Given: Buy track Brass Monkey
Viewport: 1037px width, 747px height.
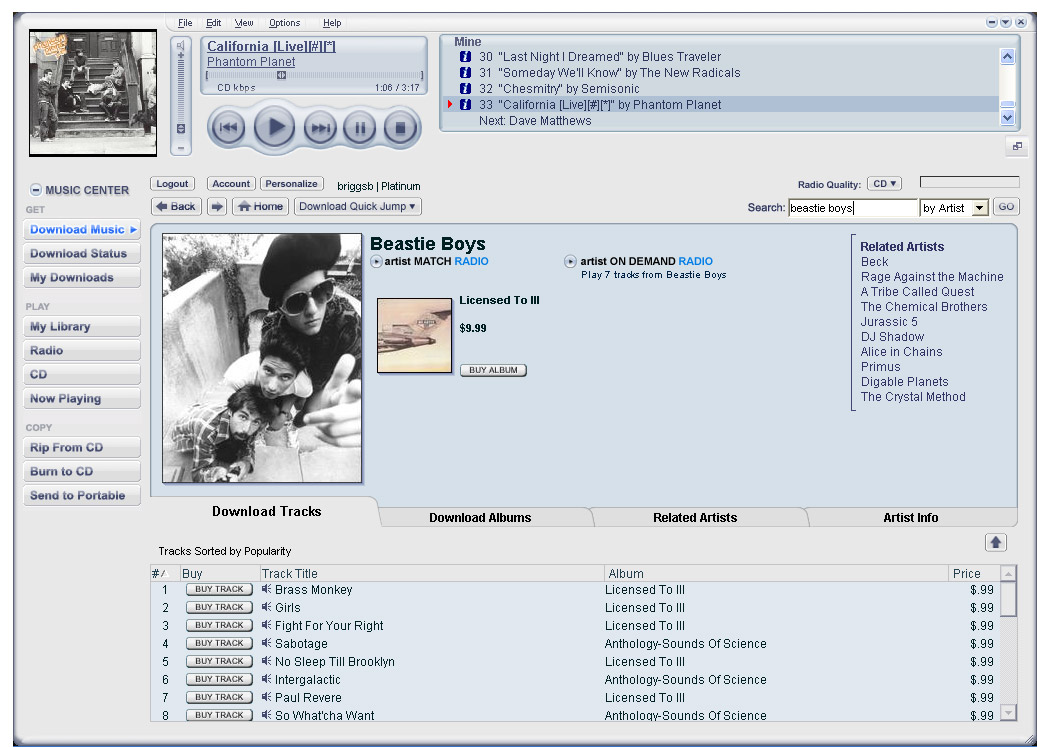Looking at the screenshot, I should coord(219,589).
